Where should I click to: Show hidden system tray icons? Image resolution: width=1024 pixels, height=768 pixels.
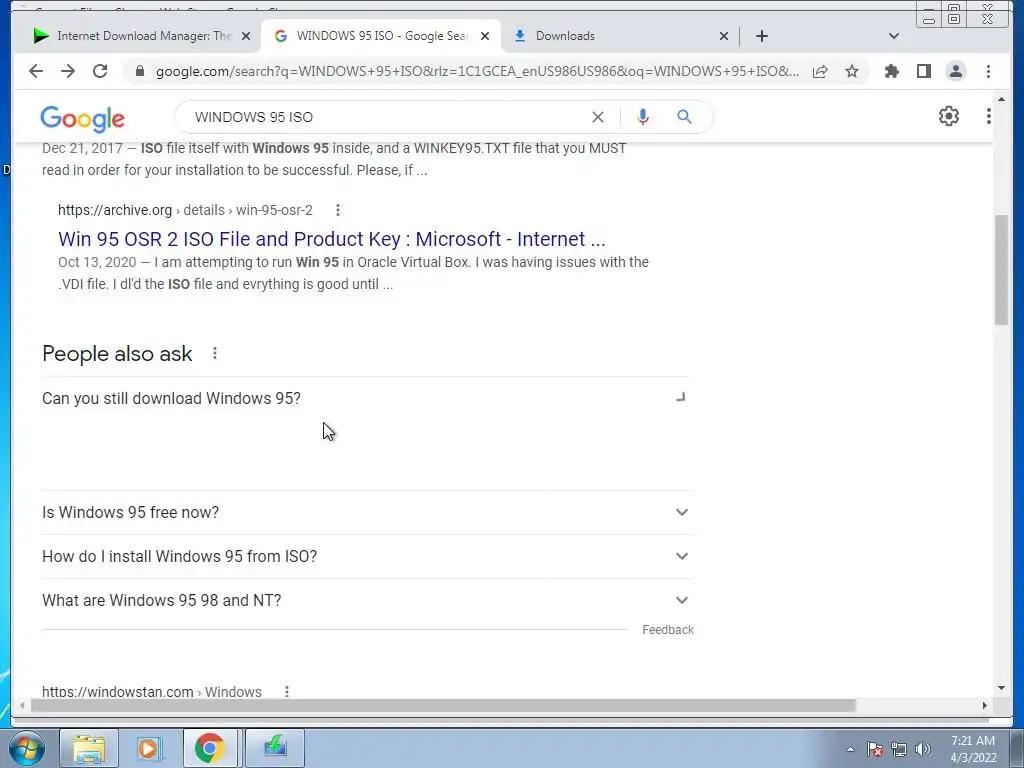tap(850, 749)
